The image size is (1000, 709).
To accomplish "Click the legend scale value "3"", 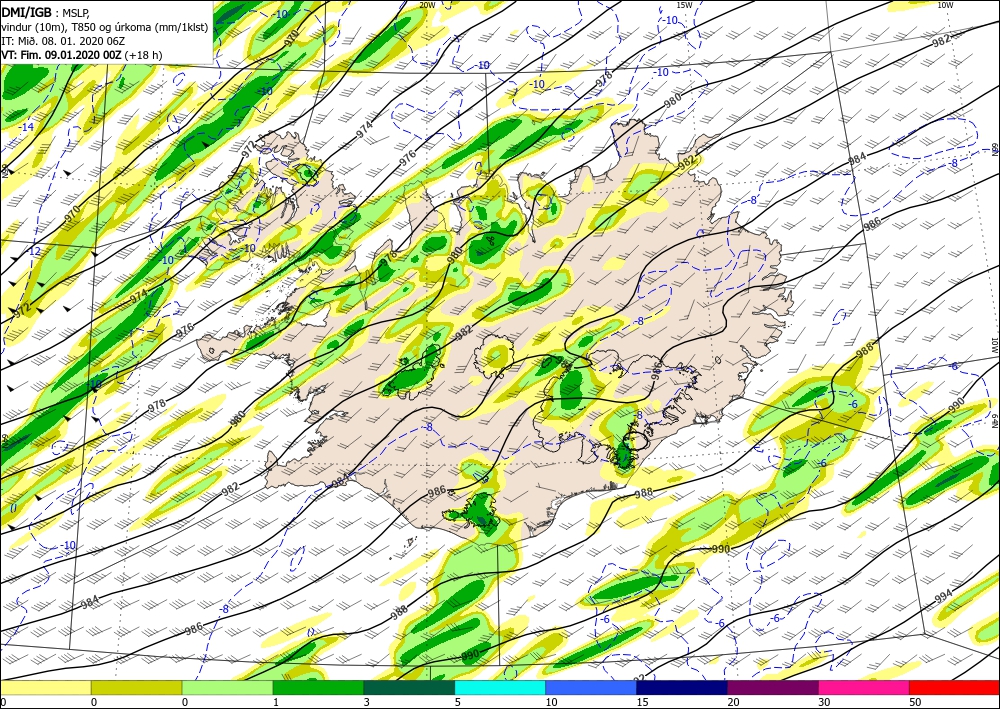I will (x=366, y=702).
